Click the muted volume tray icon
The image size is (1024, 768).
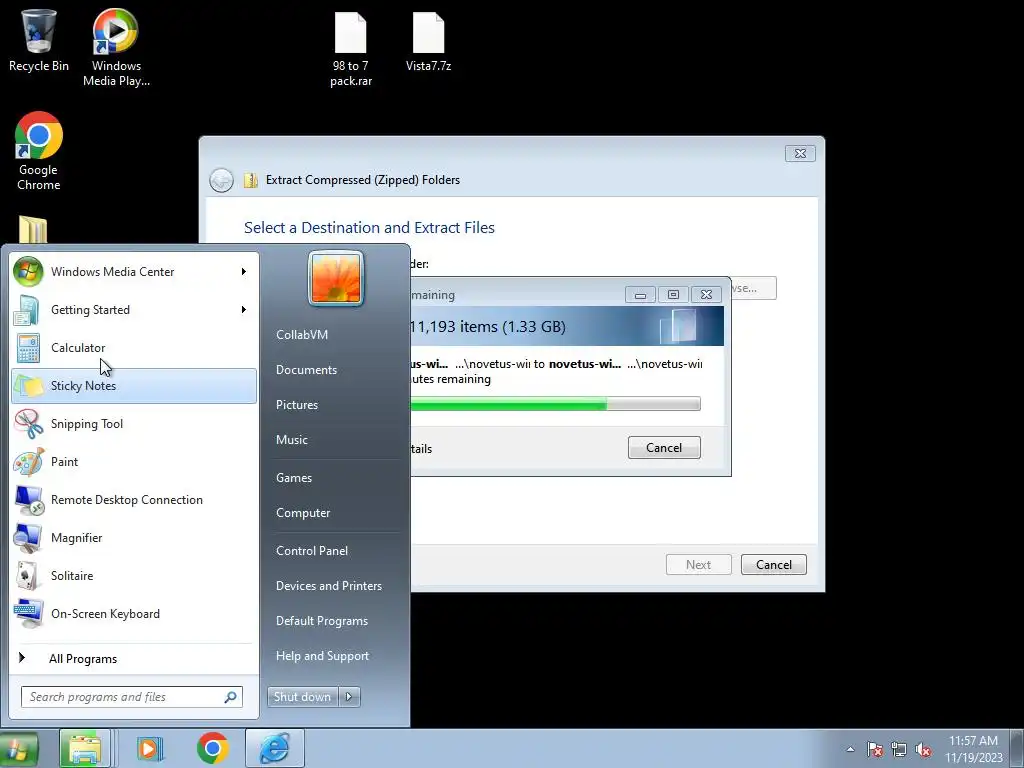[923, 750]
